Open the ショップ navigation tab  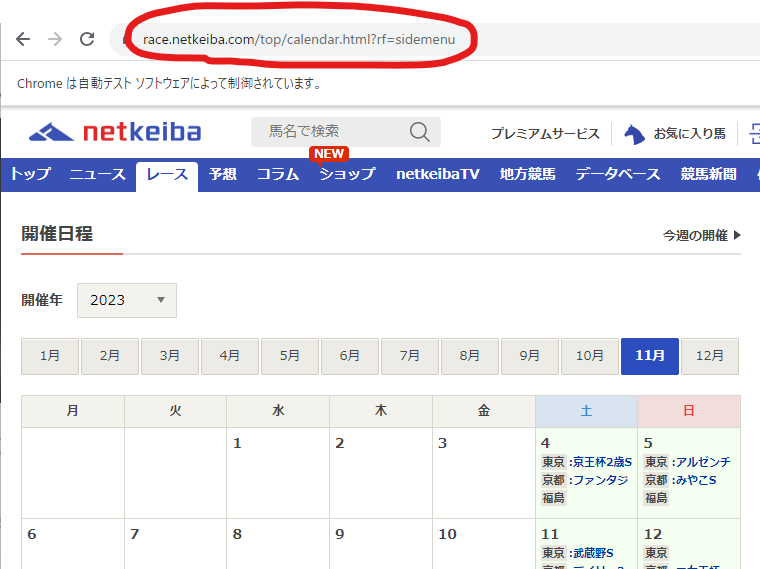coord(348,174)
